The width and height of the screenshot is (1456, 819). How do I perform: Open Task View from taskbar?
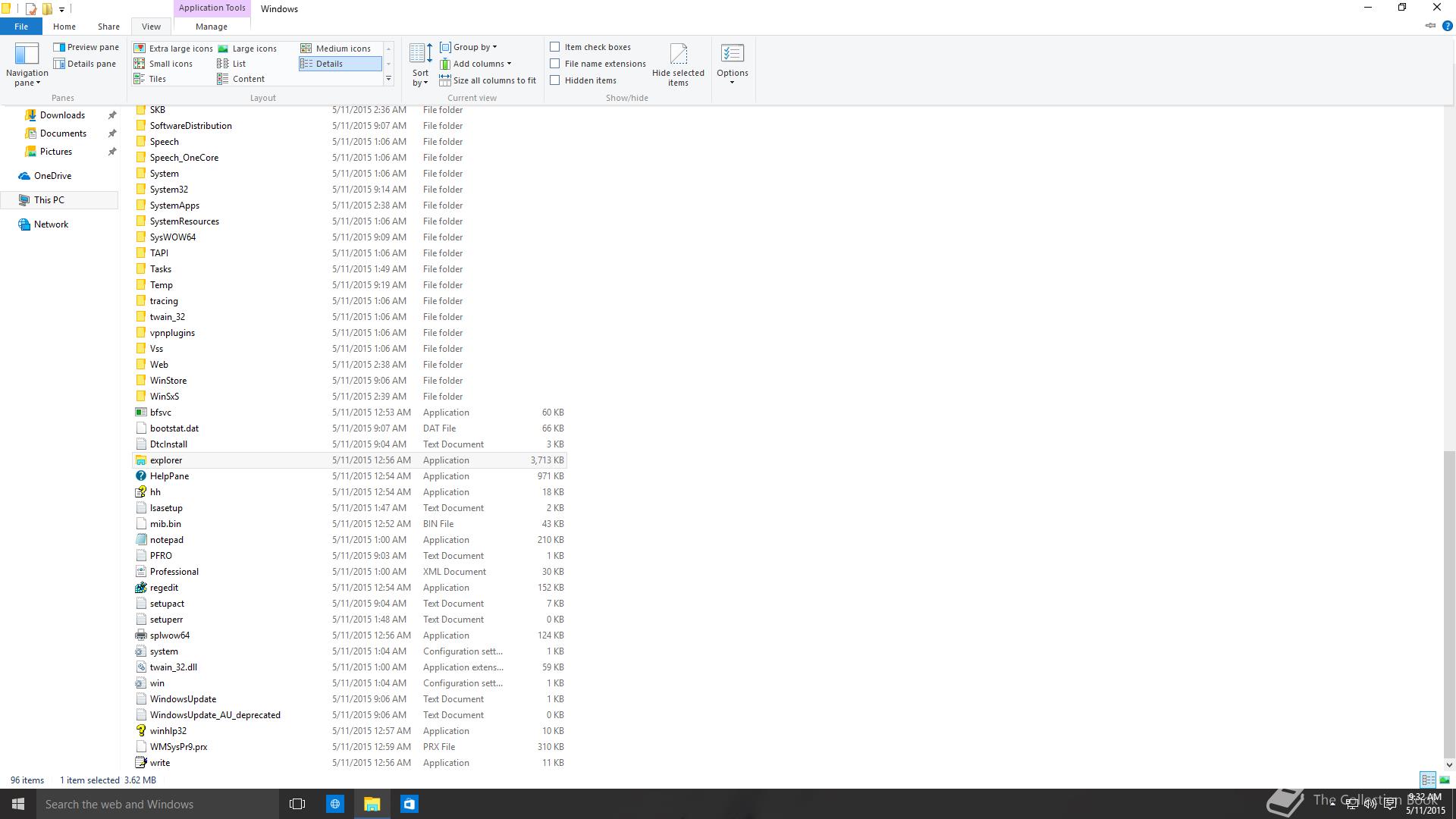pos(297,804)
